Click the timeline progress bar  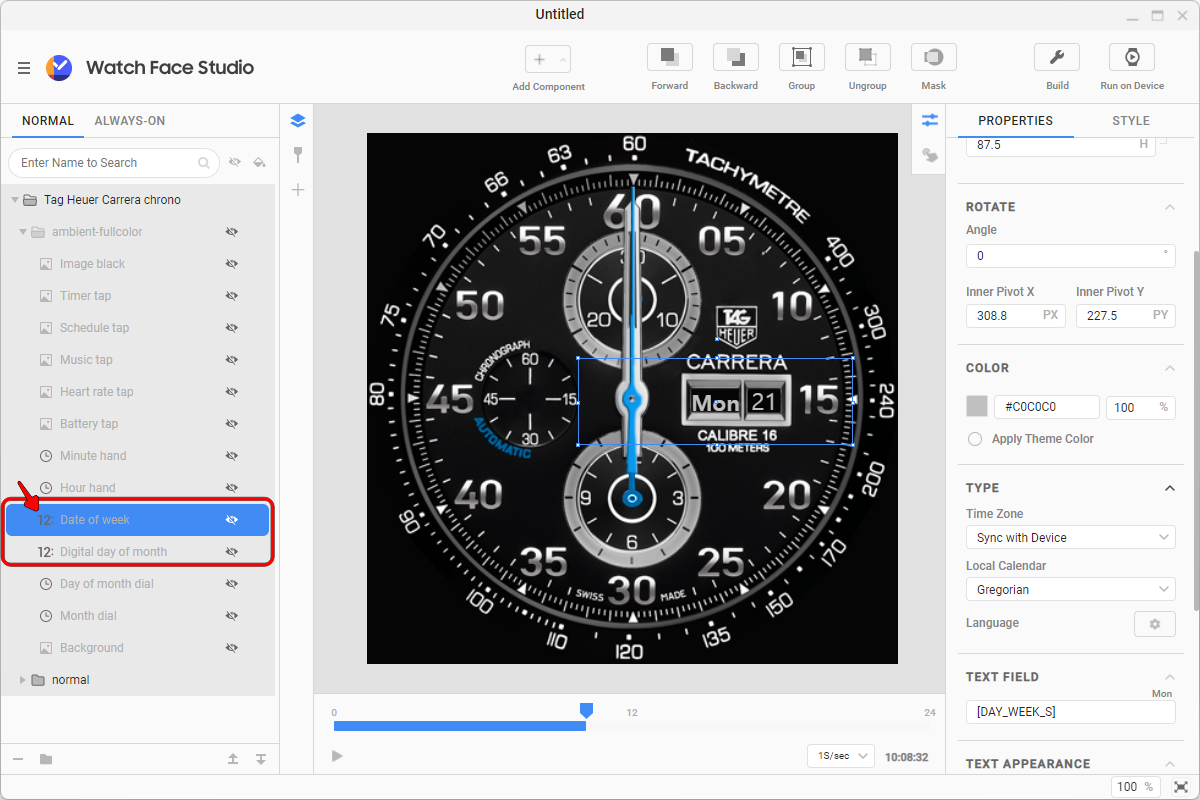point(460,726)
